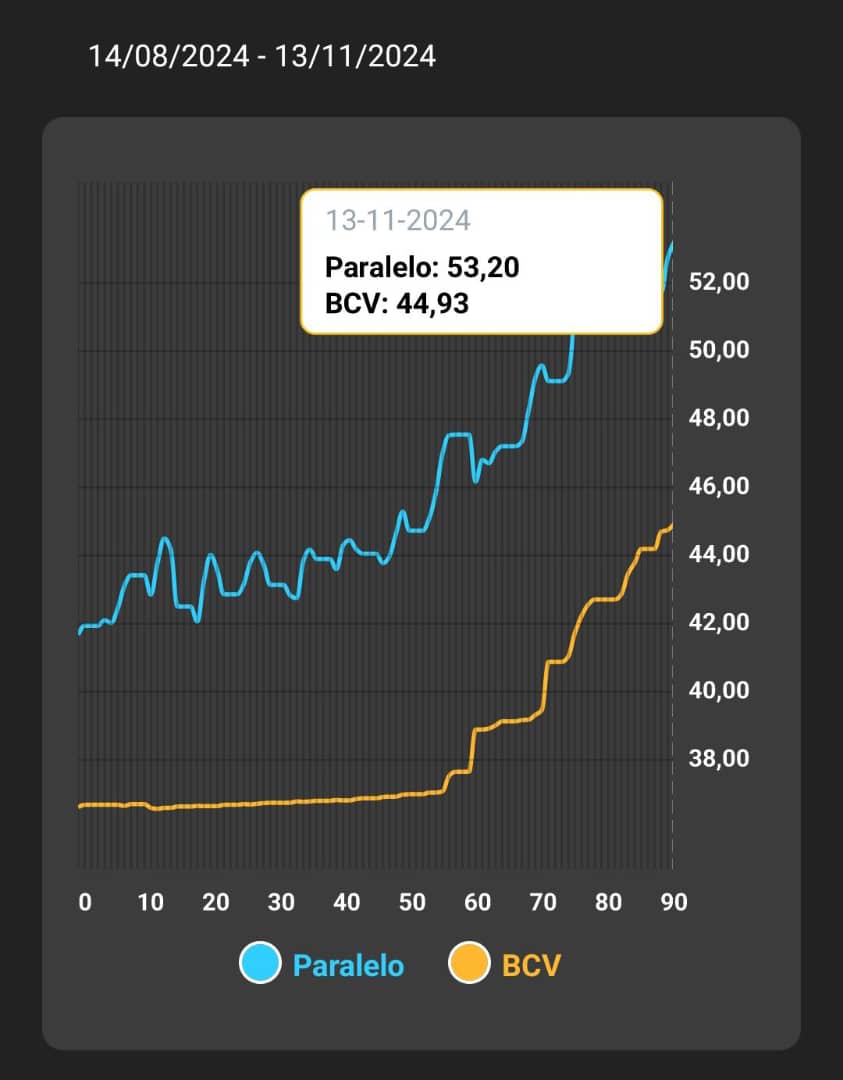Click the 52,00 y-axis label
This screenshot has height=1080, width=843.
[x=719, y=282]
